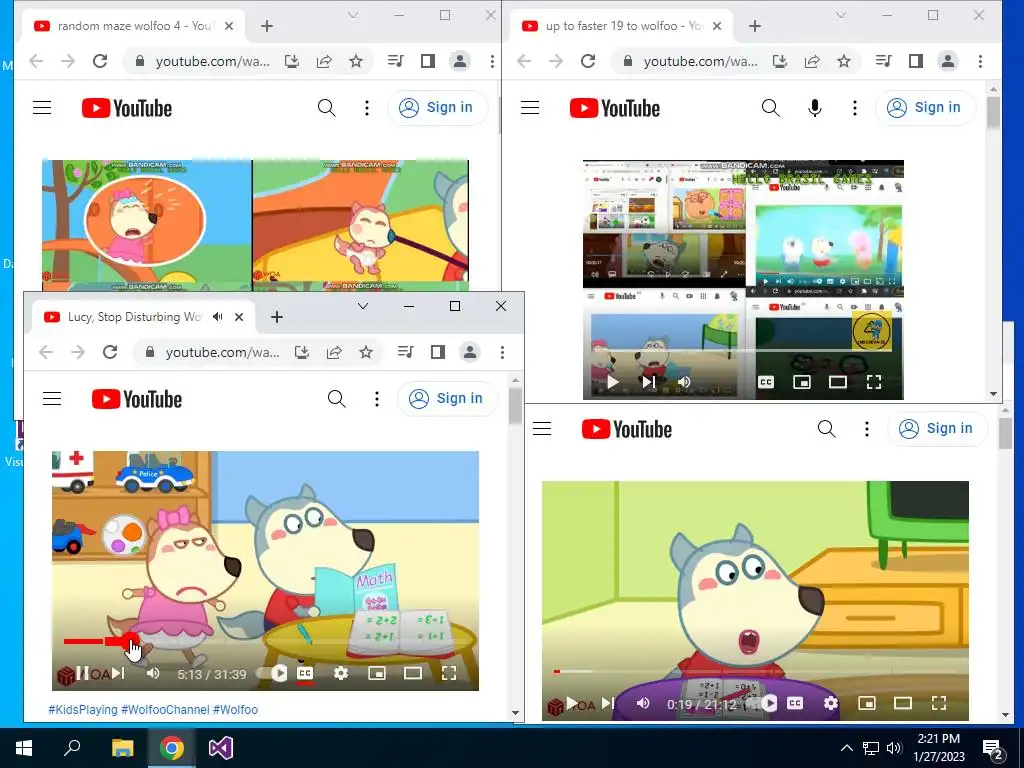The height and width of the screenshot is (768, 1024).
Task: Share the page from the Lucy window toolbar
Action: pyautogui.click(x=334, y=352)
